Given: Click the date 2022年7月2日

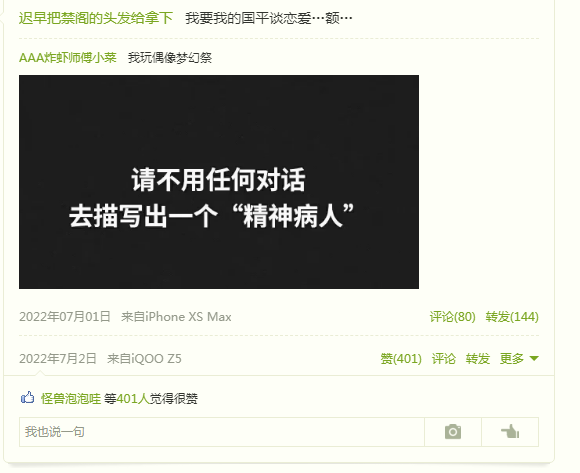Looking at the screenshot, I should point(58,358).
